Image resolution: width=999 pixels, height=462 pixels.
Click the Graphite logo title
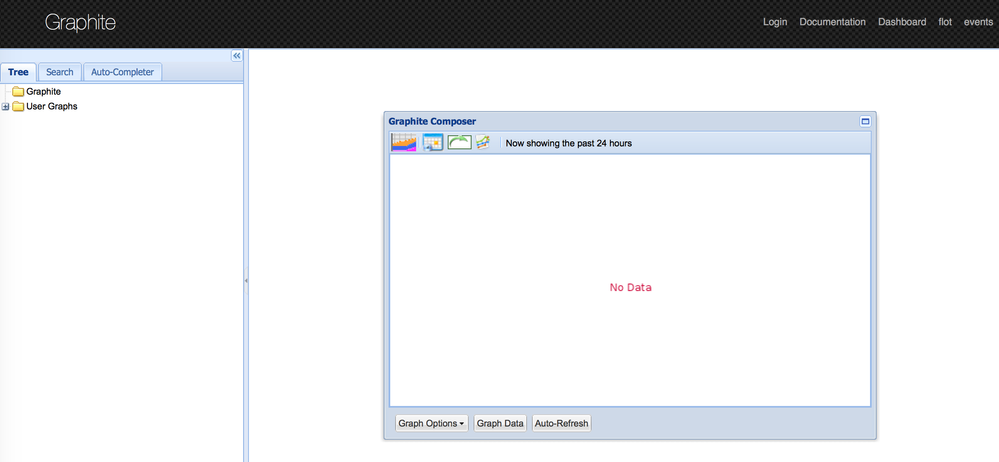pyautogui.click(x=80, y=23)
